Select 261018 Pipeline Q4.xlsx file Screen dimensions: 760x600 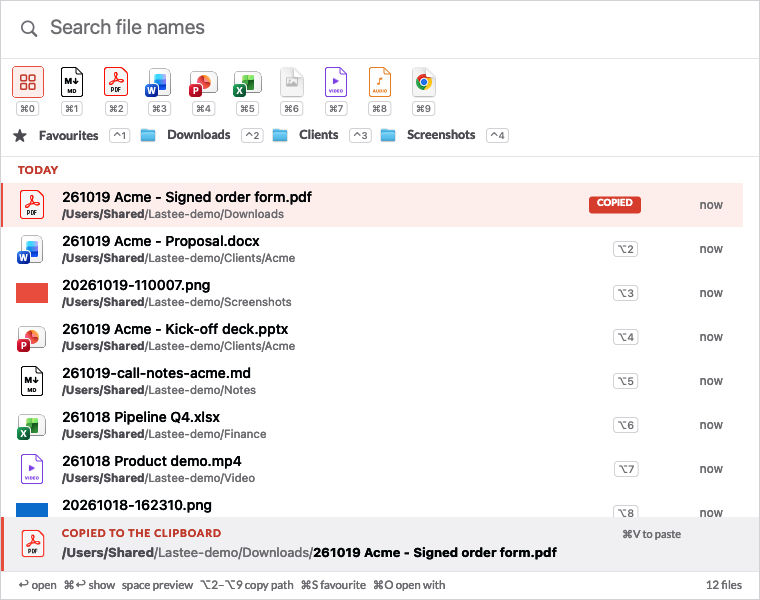click(x=372, y=426)
